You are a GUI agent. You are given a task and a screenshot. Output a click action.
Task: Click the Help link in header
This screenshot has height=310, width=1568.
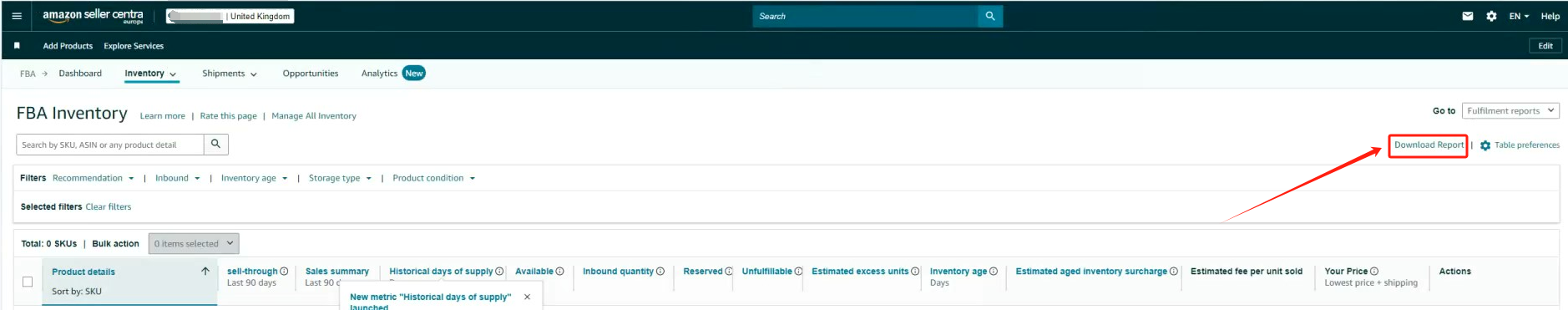1550,16
